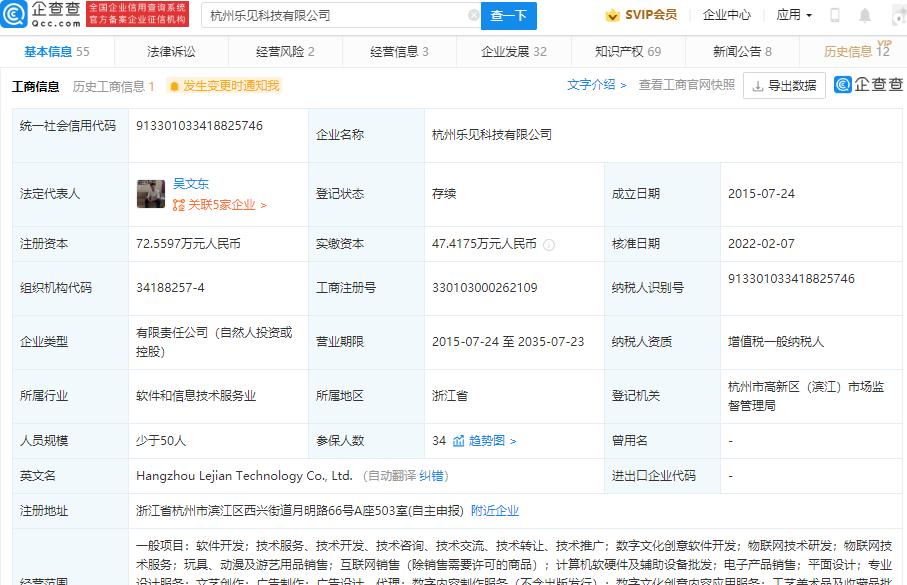Screen dimensions: 907x585
Task: Click the 查一下 search button
Action: (508, 16)
